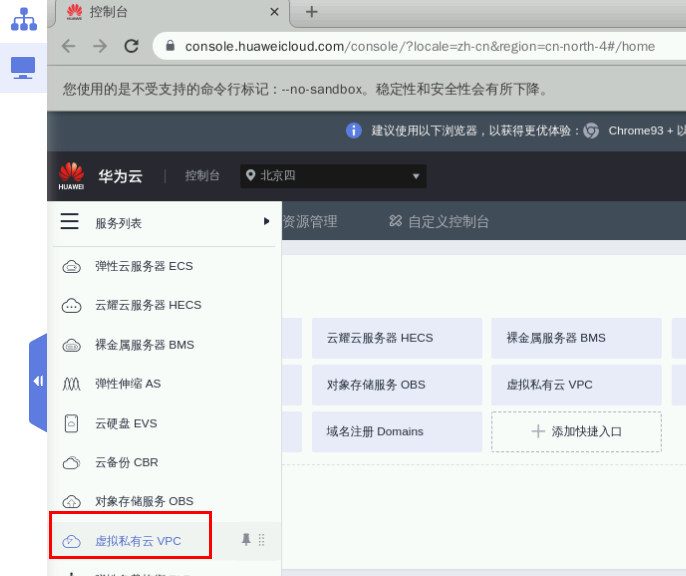The image size is (686, 576).
Task: Select the desktop monitor sidebar icon
Action: click(x=23, y=68)
